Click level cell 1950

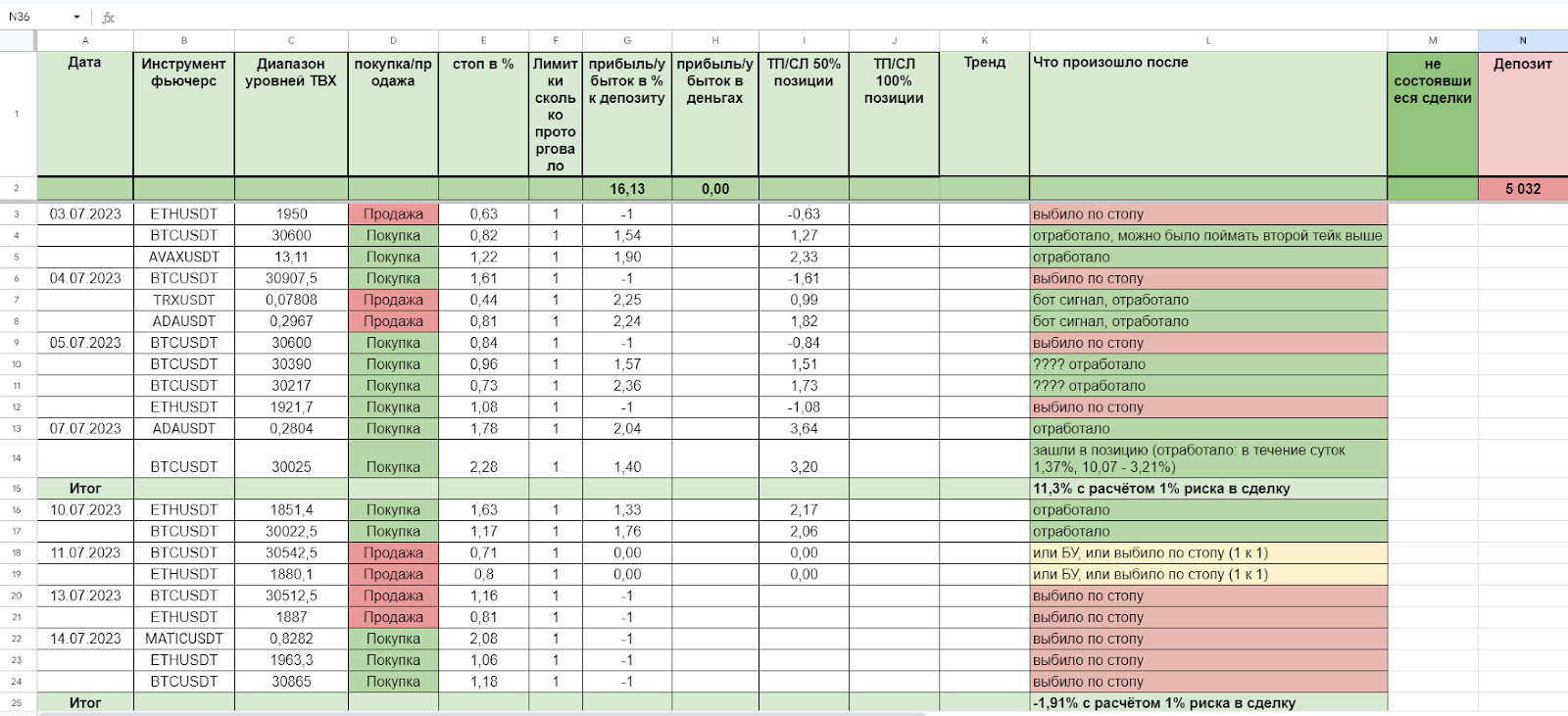[291, 214]
